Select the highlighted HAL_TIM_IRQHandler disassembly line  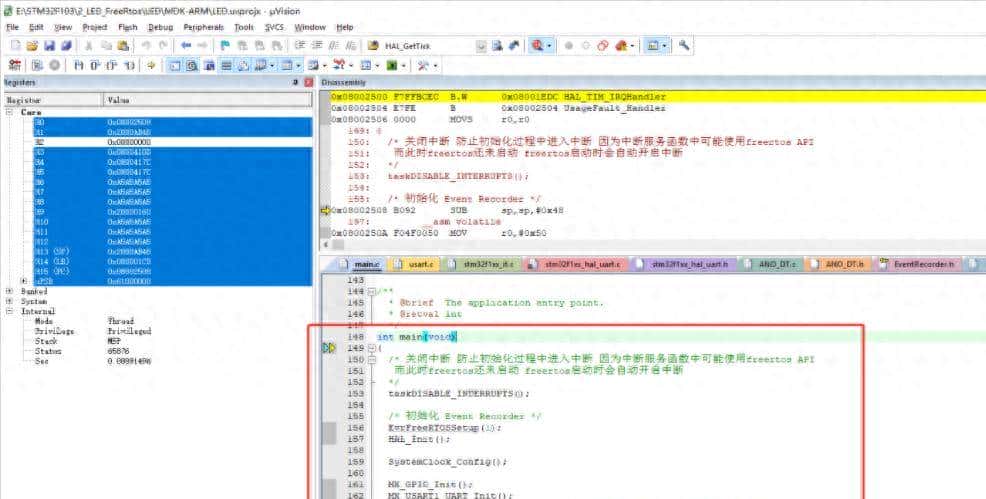click(x=658, y=97)
